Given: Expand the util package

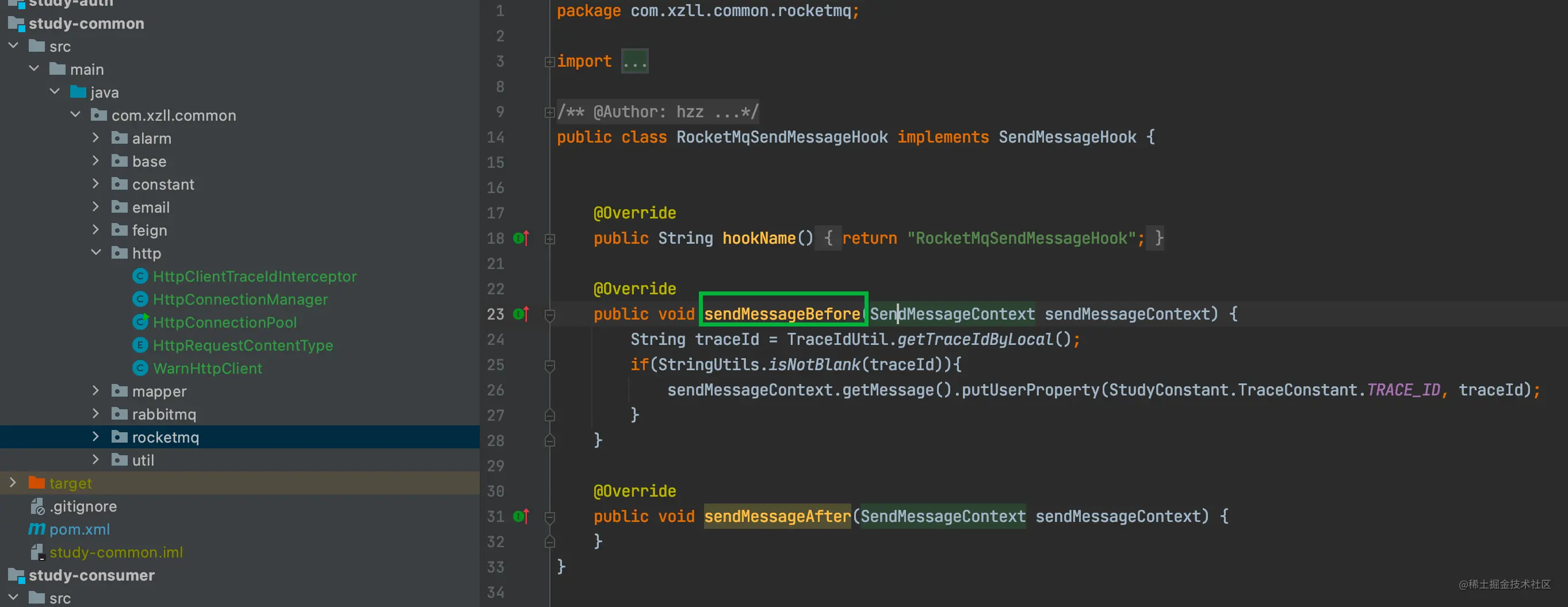Looking at the screenshot, I should pos(95,460).
